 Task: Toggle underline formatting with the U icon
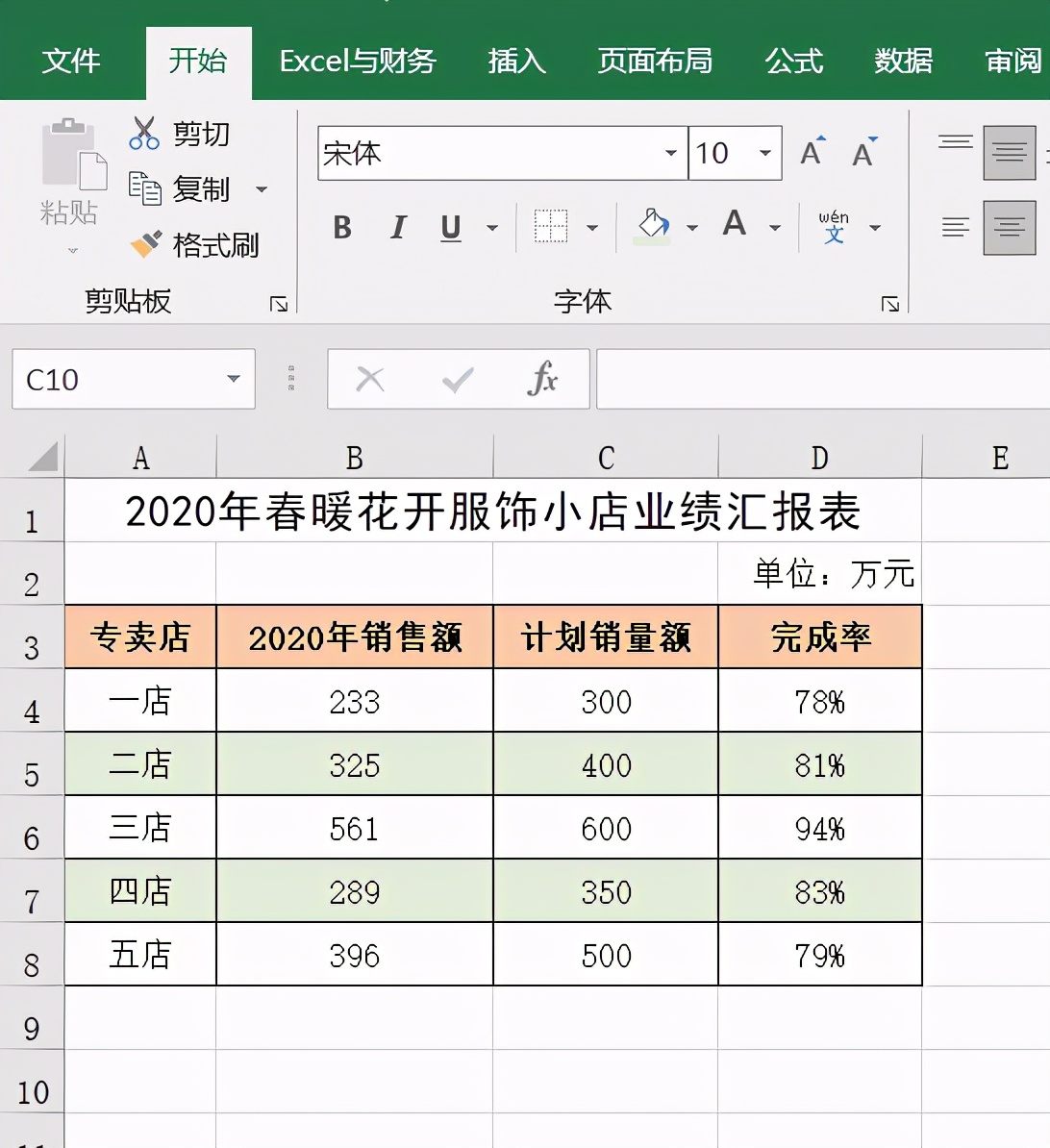click(449, 228)
